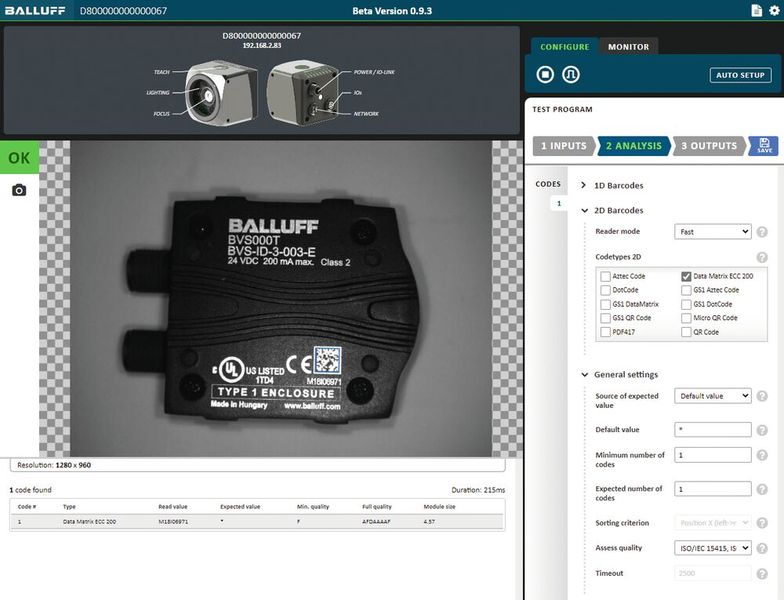Open the Reader mode dropdown

click(712, 232)
